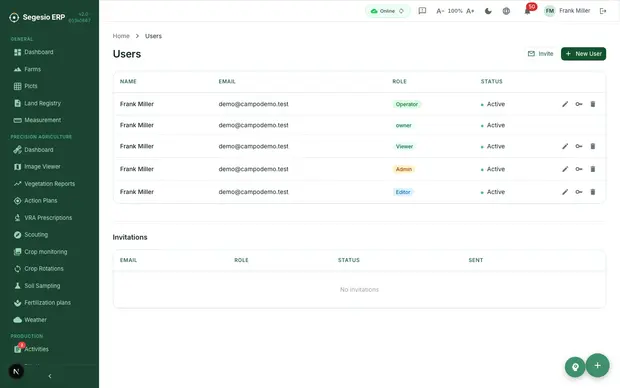Click the Editor role badge

point(403,192)
